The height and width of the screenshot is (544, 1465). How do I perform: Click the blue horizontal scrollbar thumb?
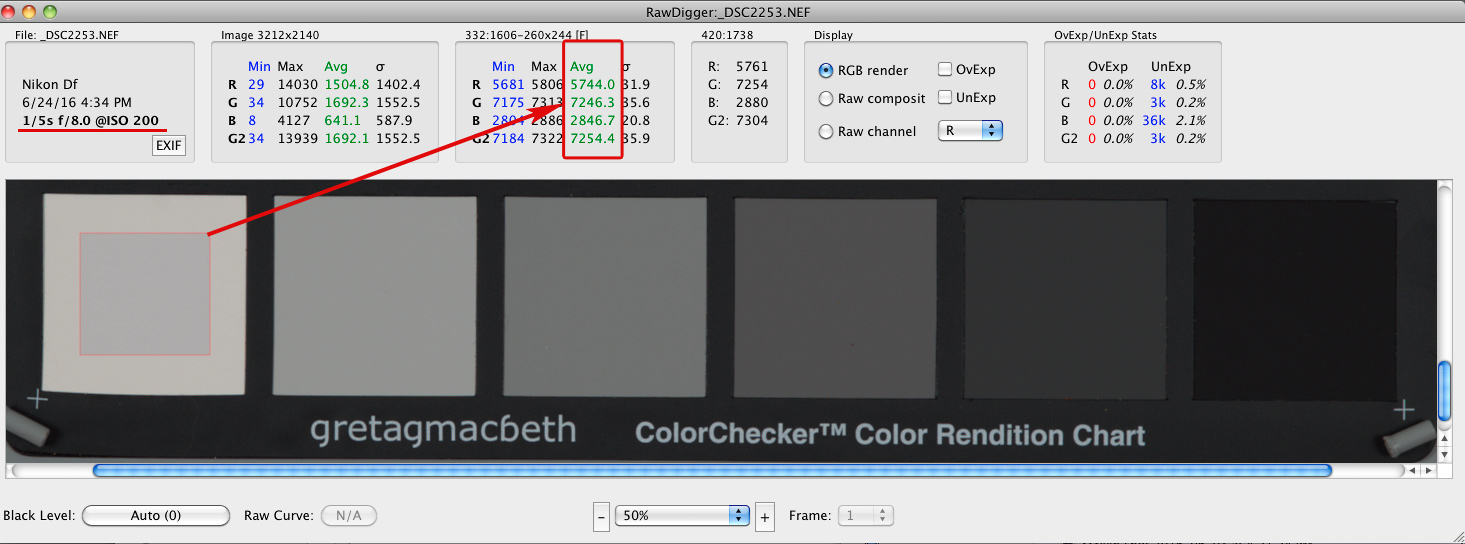tap(711, 471)
